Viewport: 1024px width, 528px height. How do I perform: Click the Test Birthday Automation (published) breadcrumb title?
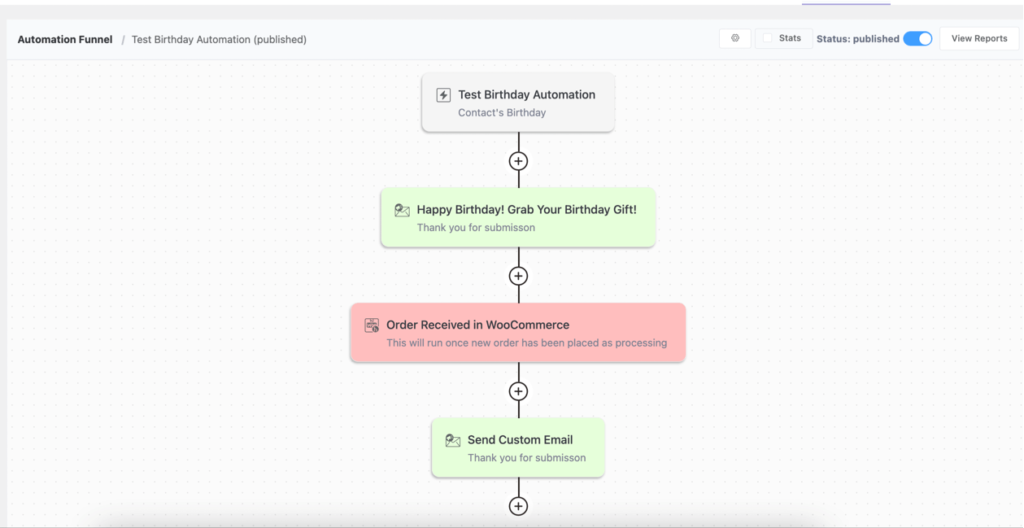click(x=219, y=40)
